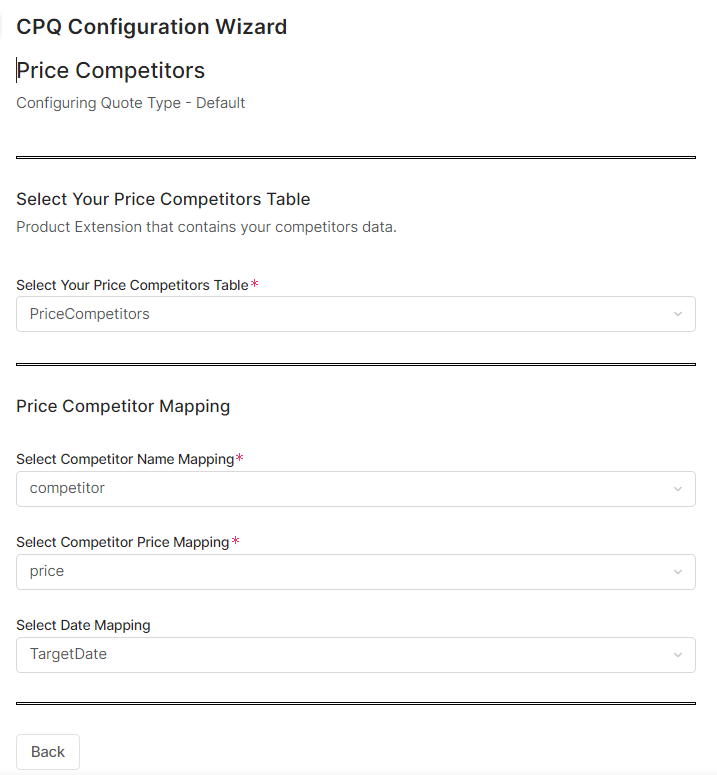Open the Competitor Price Mapping dropdown

pyautogui.click(x=355, y=572)
